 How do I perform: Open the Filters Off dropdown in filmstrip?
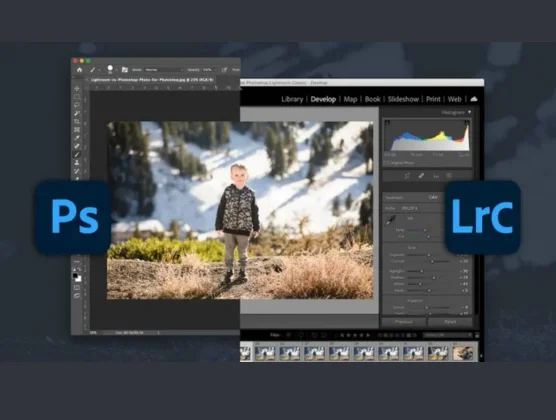click(x=448, y=335)
